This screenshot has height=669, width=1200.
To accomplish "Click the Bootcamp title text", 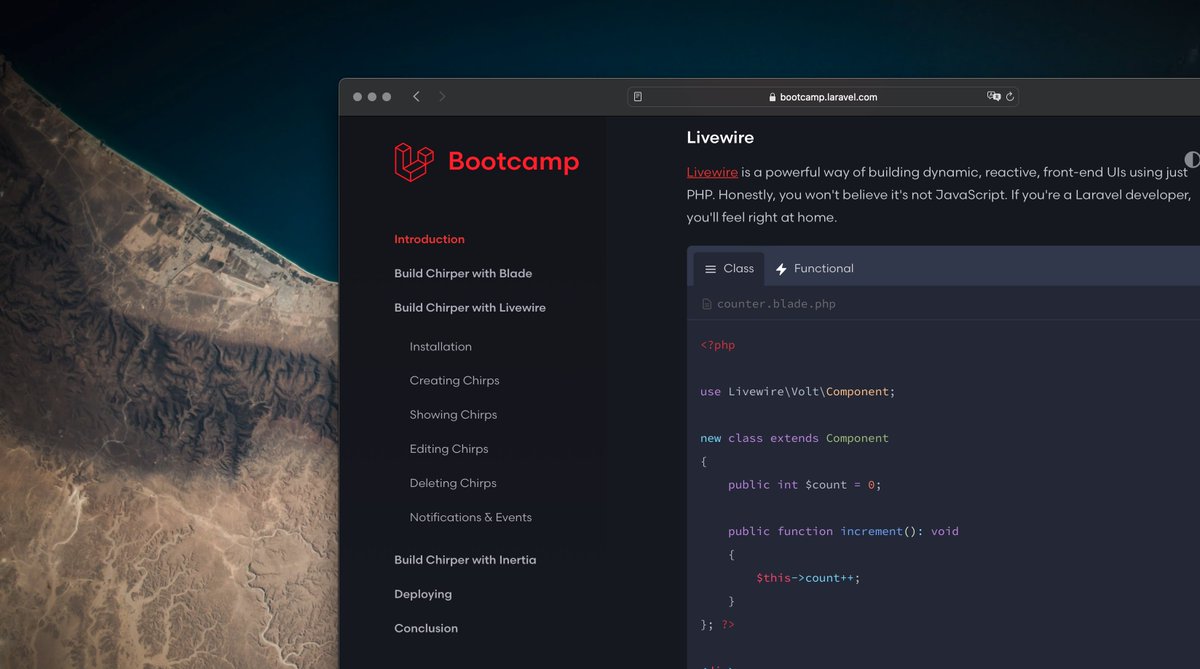I will point(513,161).
